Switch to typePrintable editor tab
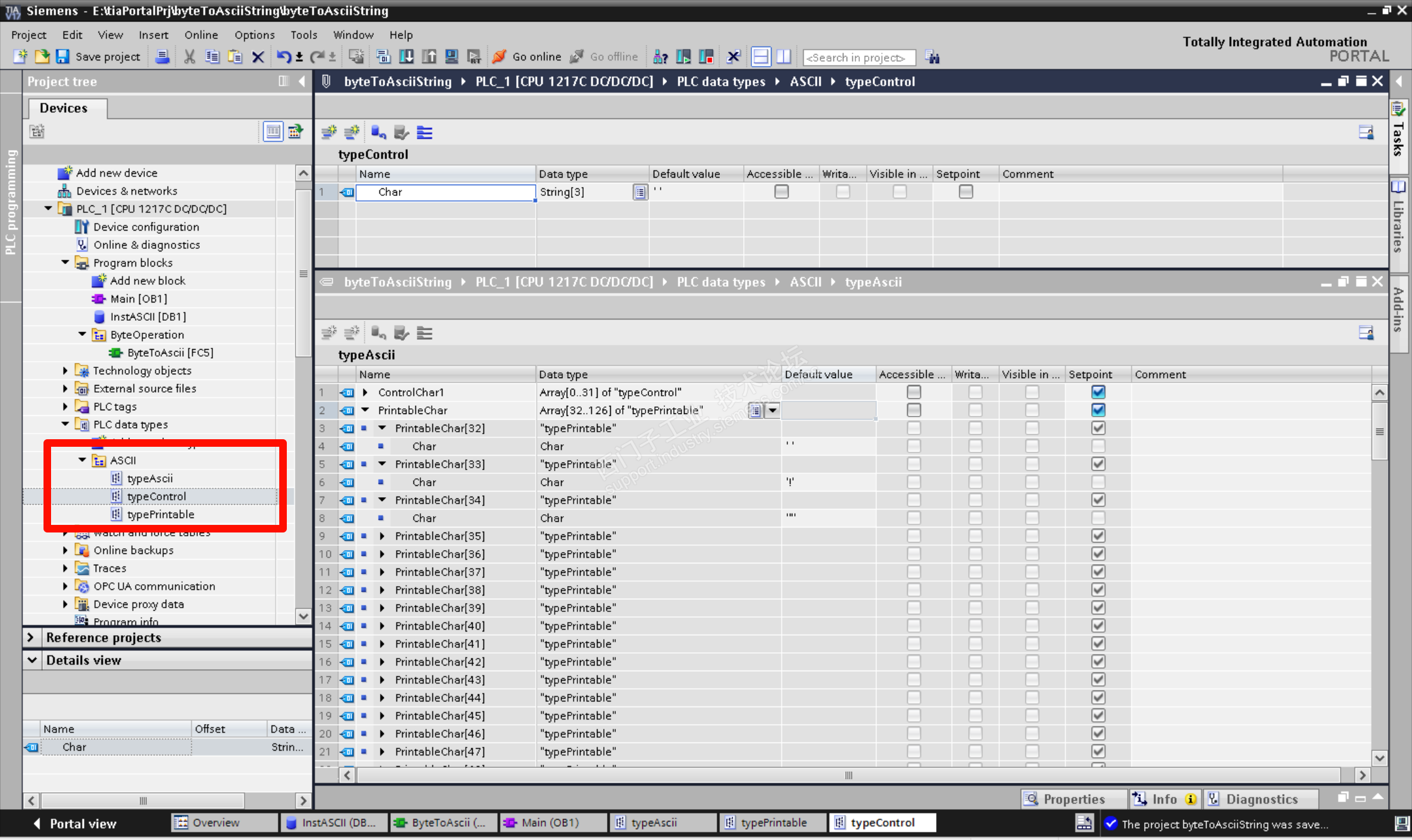This screenshot has height=840, width=1412. pos(772,822)
